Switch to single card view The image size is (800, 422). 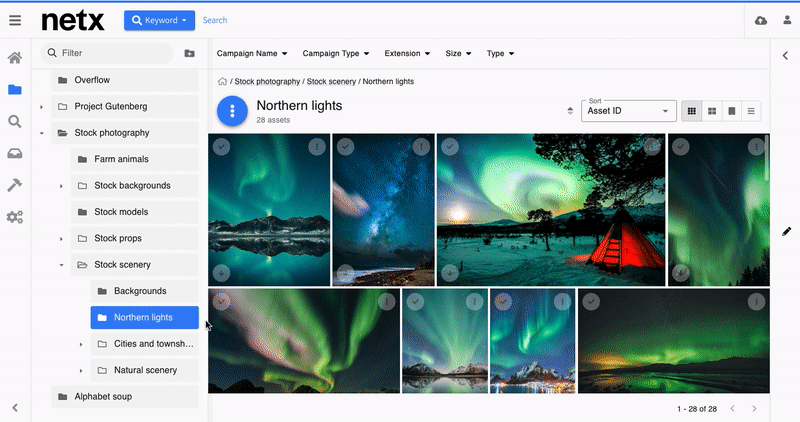[x=732, y=111]
